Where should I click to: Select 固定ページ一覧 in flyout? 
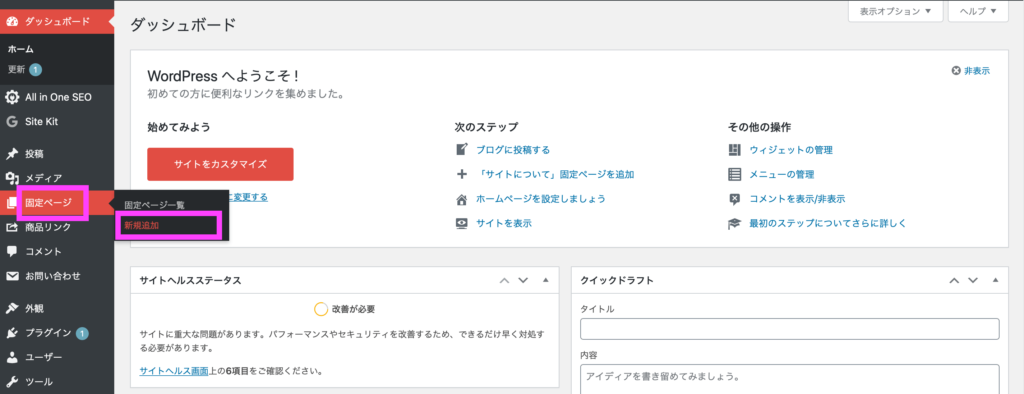(x=155, y=205)
